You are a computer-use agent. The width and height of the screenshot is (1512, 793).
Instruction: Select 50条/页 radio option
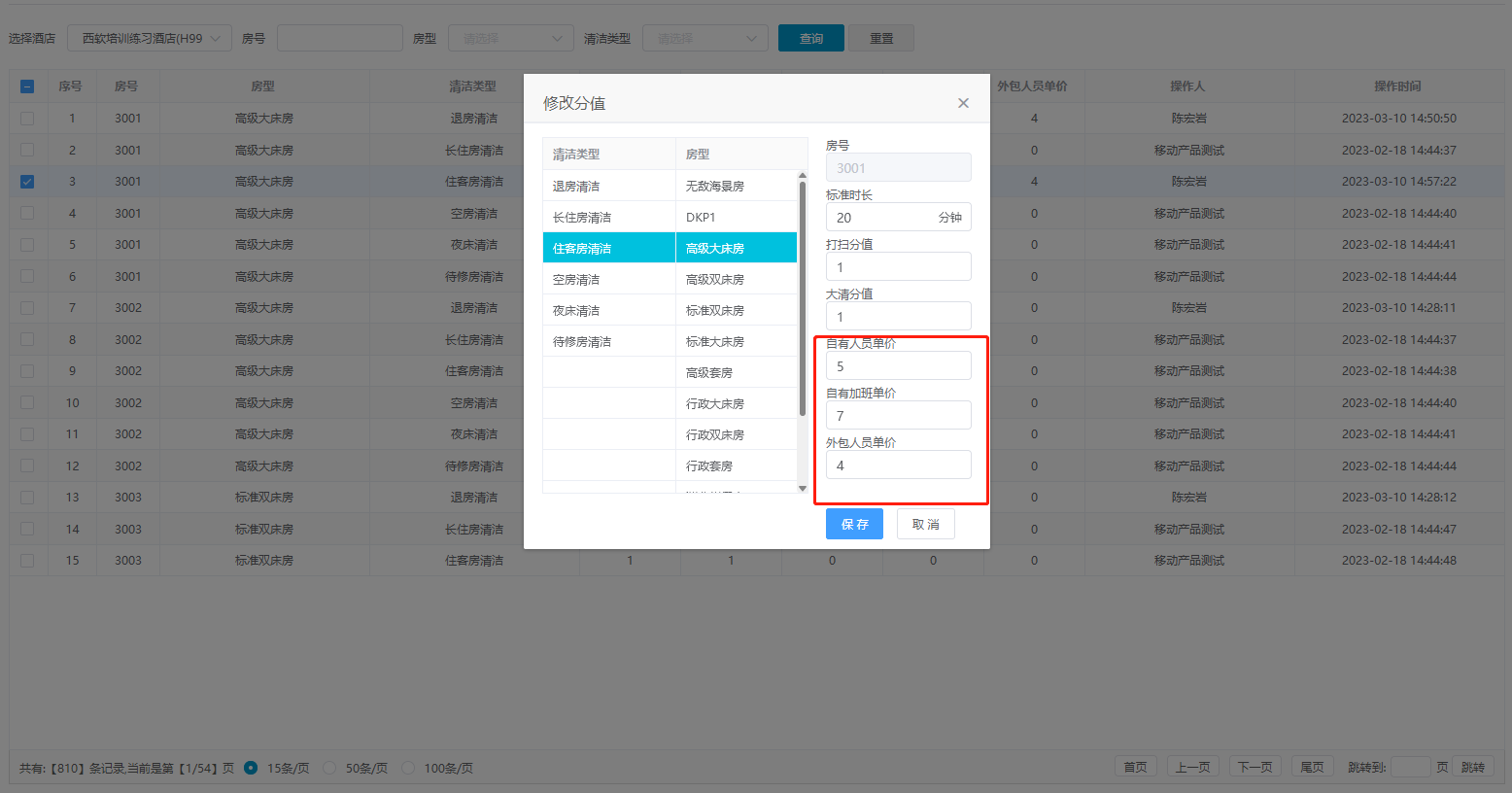329,768
